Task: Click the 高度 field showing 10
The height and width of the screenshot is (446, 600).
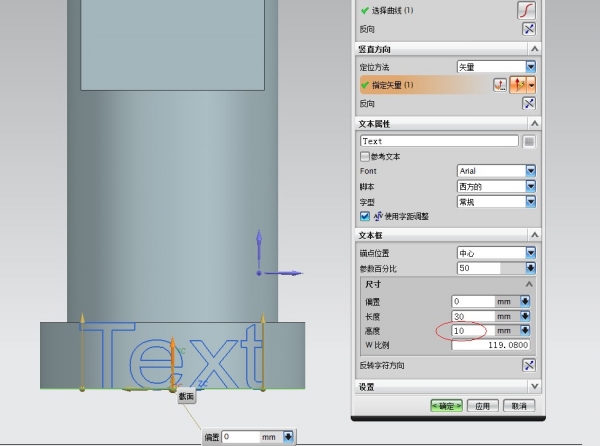Action: pos(473,330)
